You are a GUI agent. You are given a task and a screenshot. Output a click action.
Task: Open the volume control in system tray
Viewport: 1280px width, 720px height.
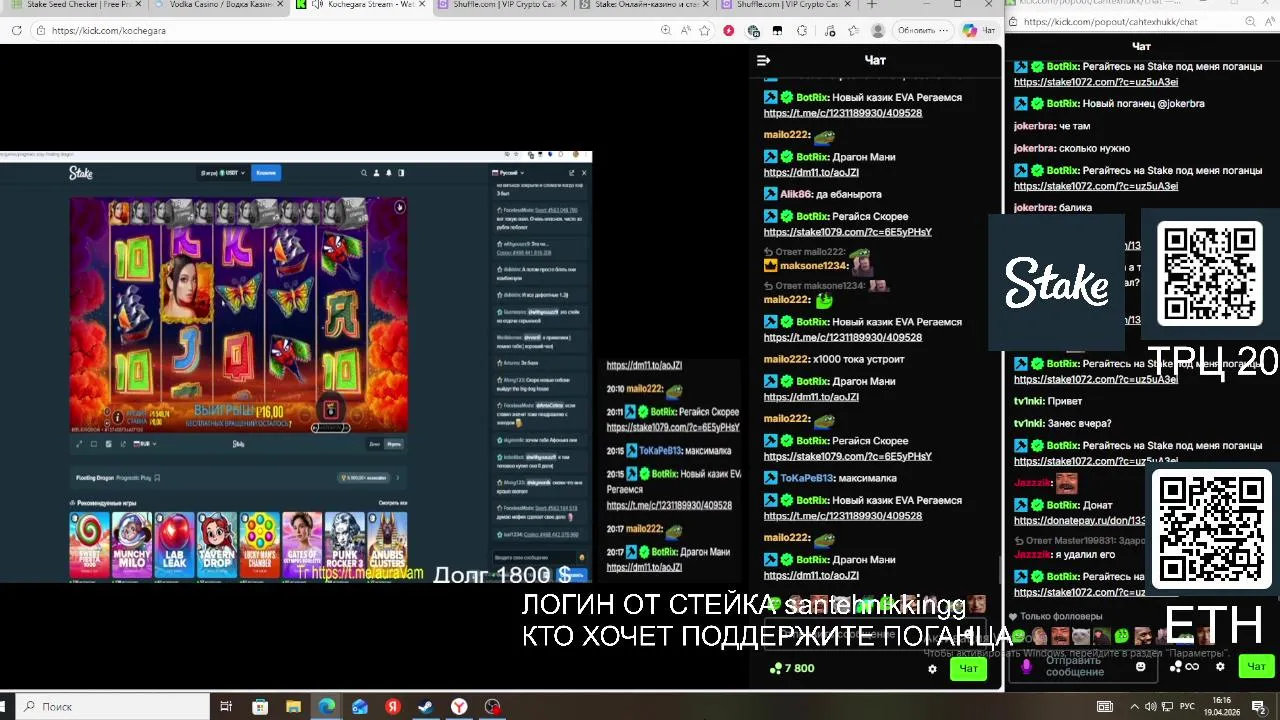coord(1151,707)
